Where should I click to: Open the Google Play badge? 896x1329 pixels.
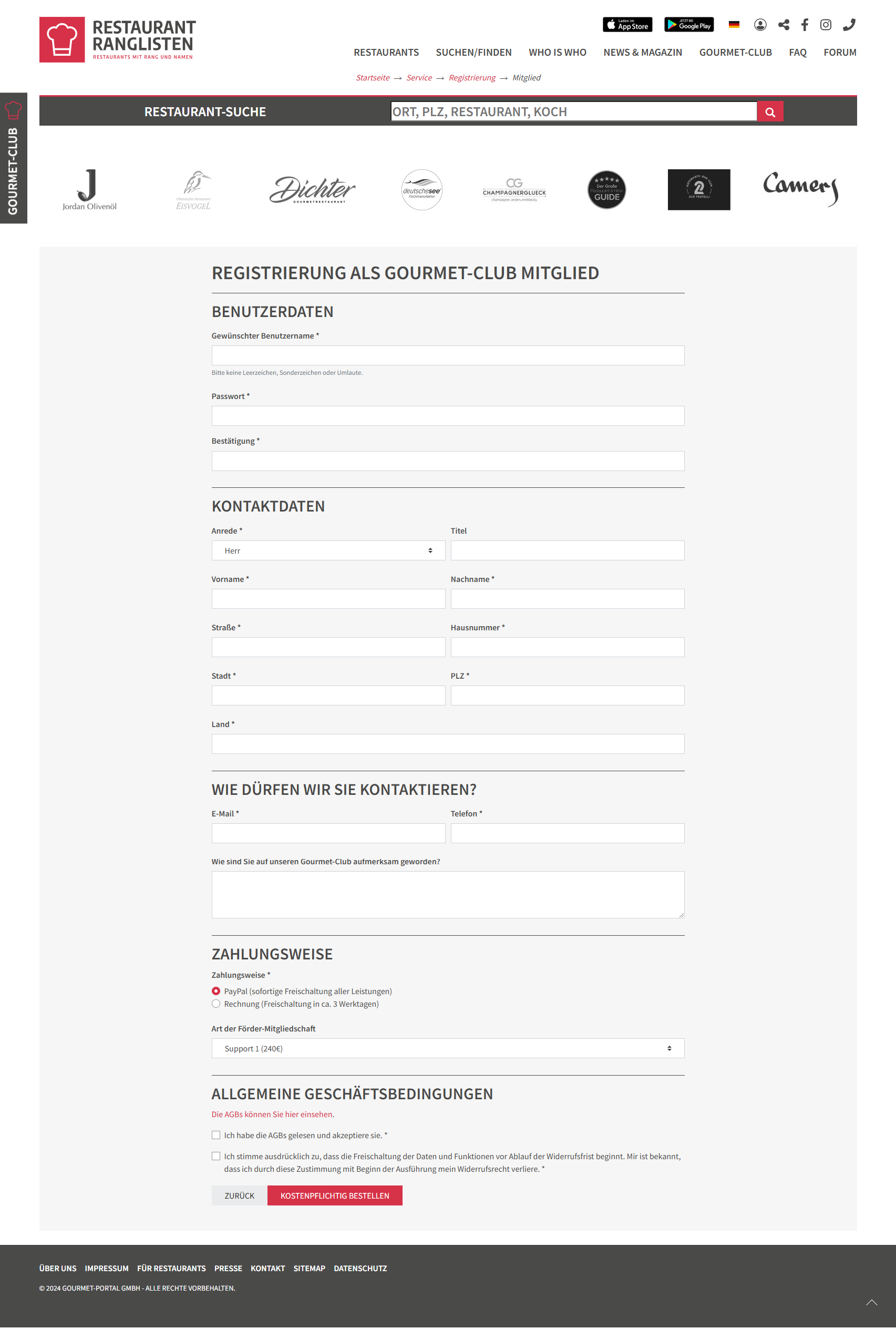[x=688, y=25]
